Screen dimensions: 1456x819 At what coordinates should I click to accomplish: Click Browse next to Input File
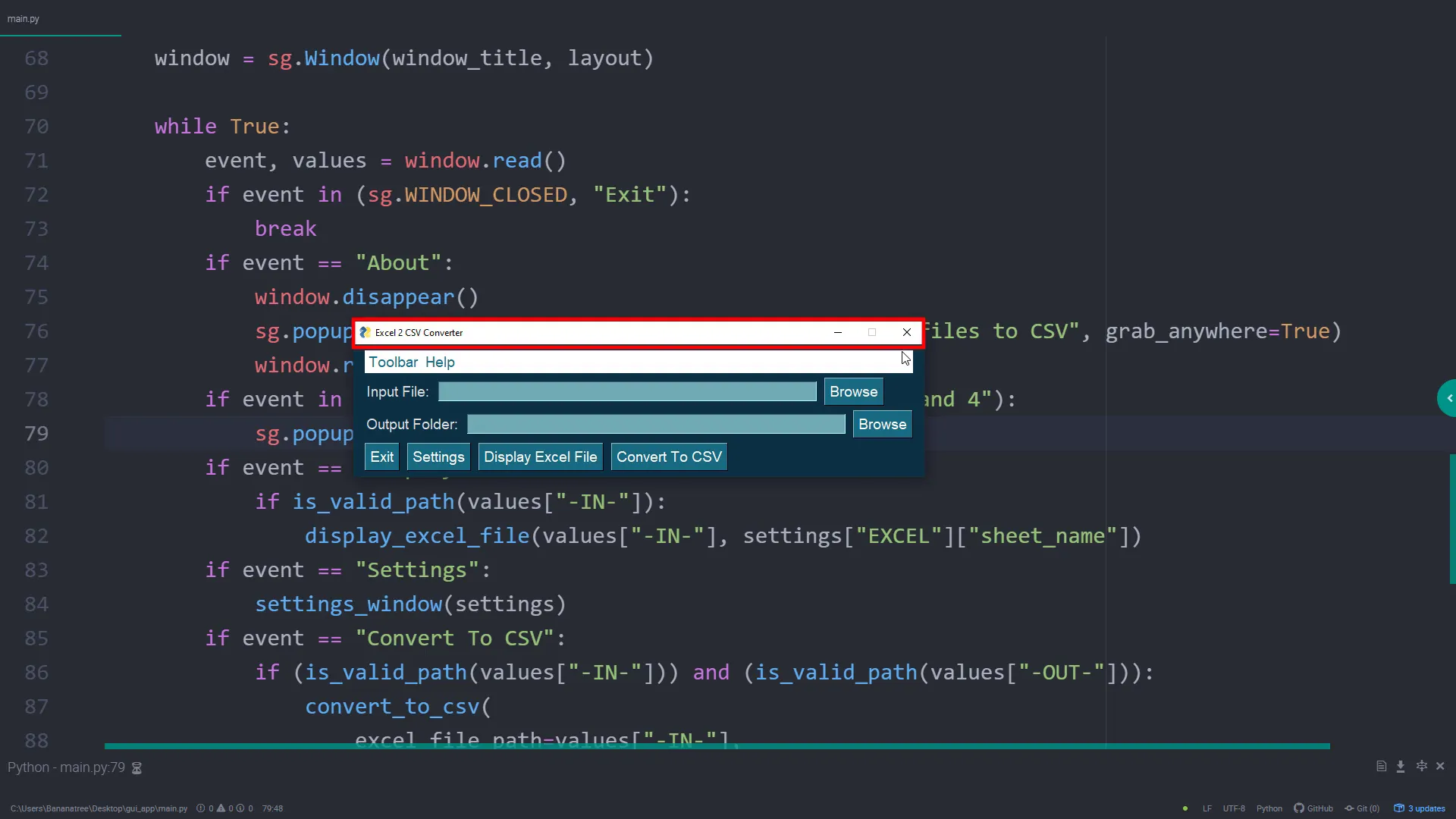click(853, 392)
